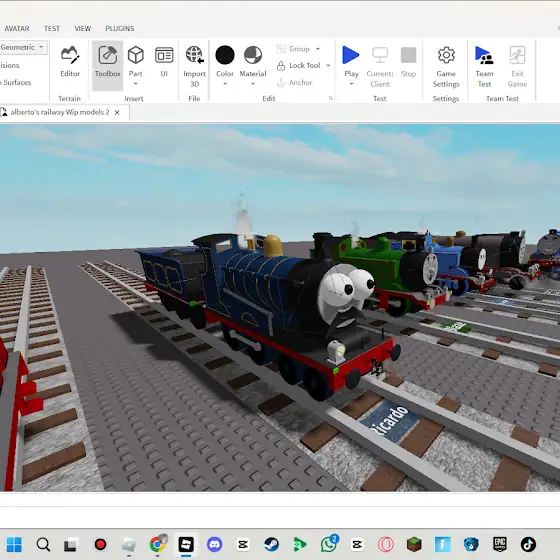The width and height of the screenshot is (560, 560).
Task: Open Steam from taskbar
Action: (272, 544)
